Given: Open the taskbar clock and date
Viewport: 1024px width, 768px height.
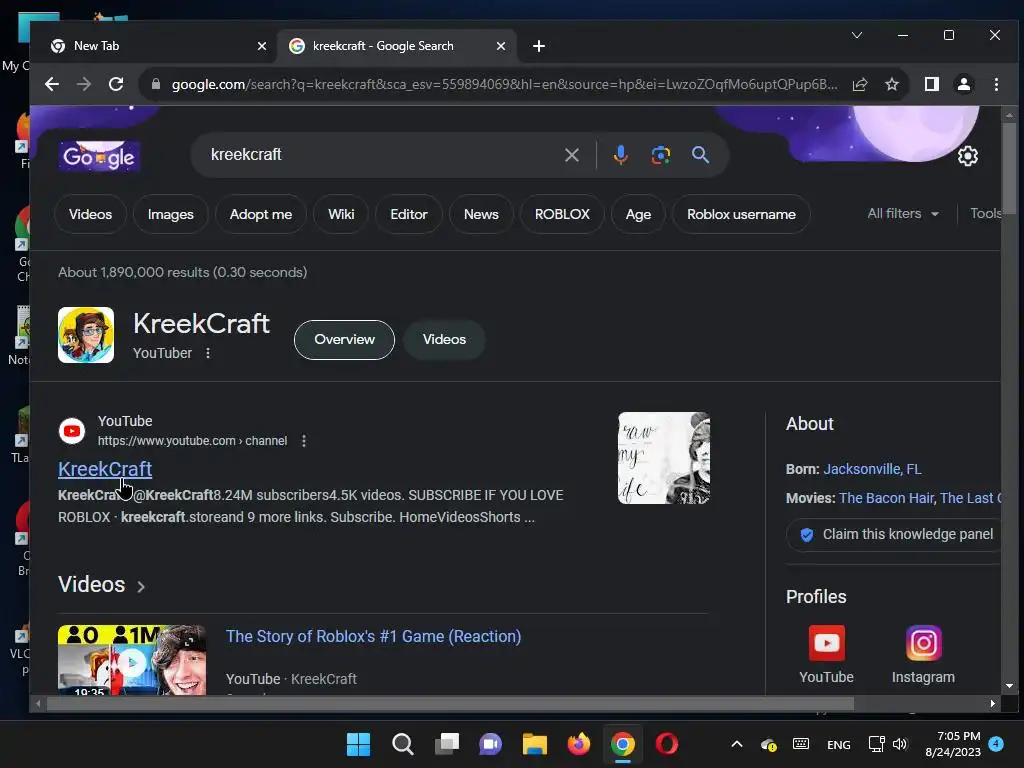Looking at the screenshot, I should point(953,744).
